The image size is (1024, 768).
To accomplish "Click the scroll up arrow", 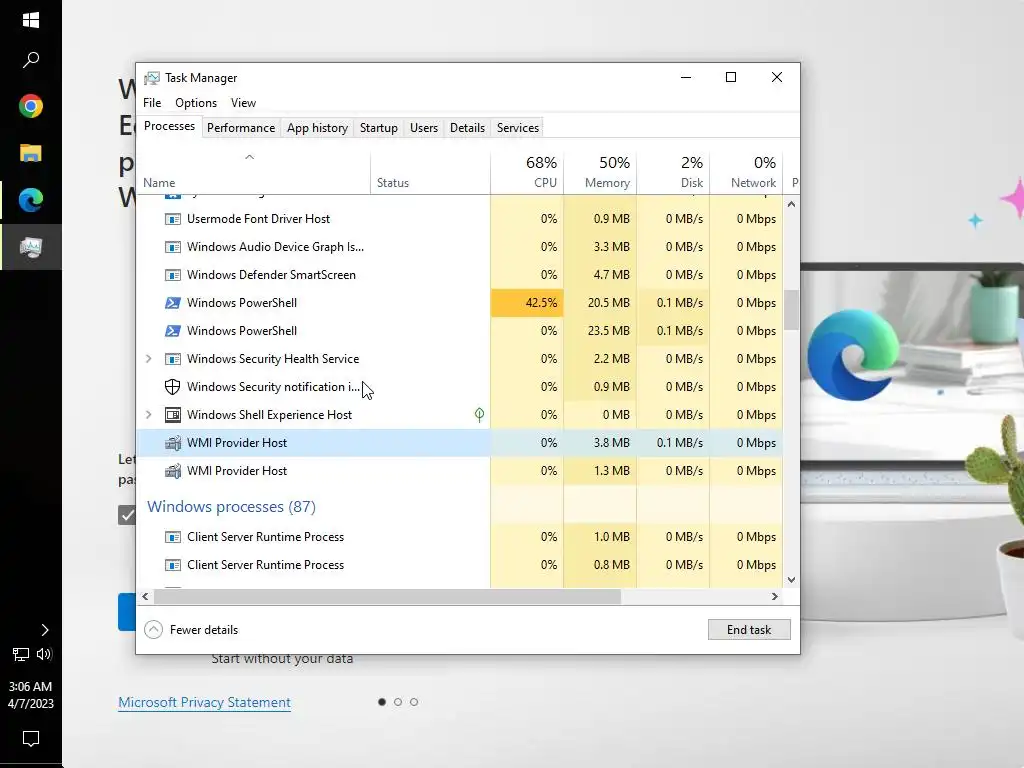I will coord(791,204).
